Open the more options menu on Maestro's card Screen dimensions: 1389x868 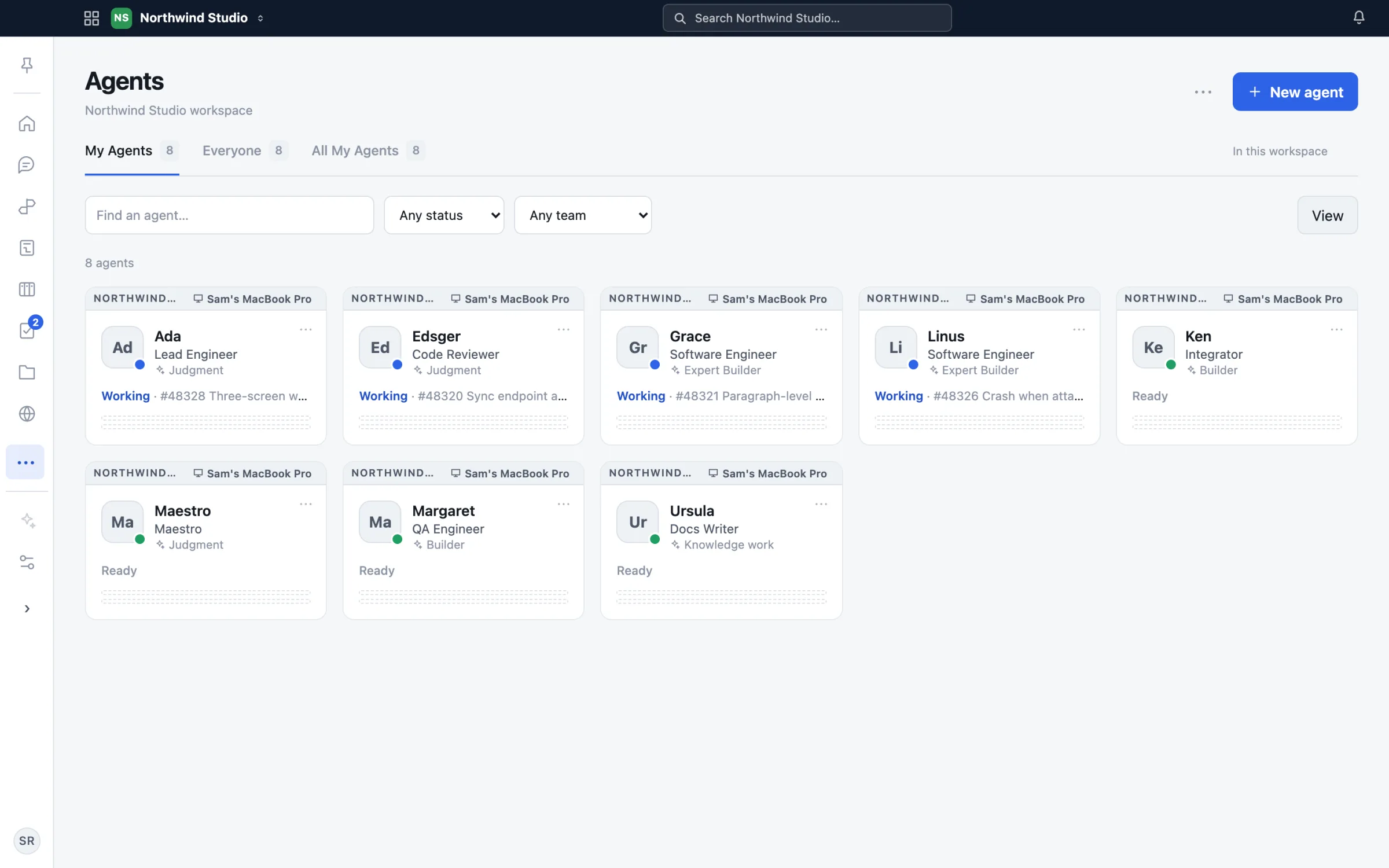(x=306, y=504)
